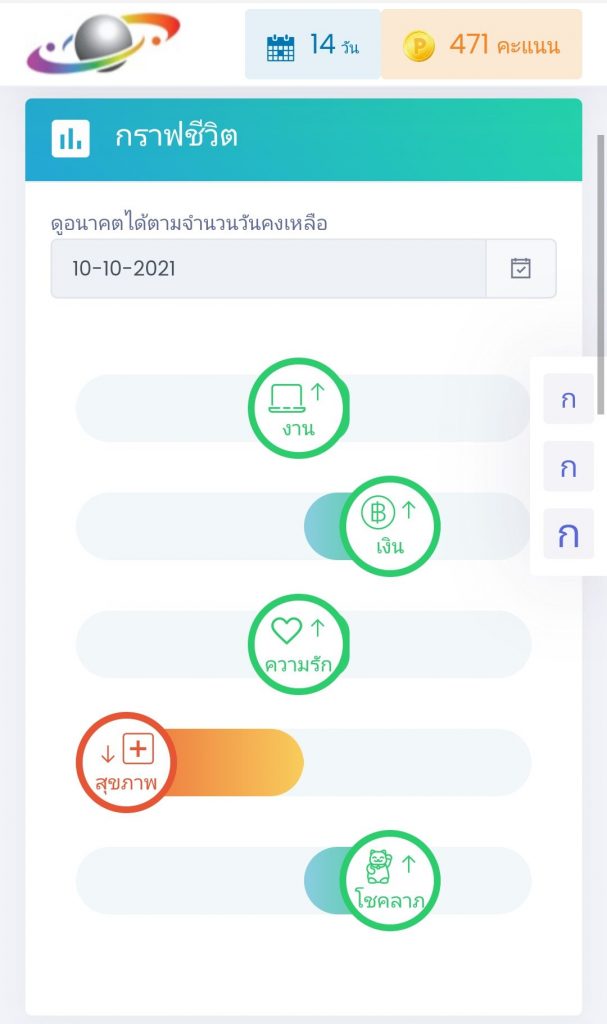The height and width of the screenshot is (1024, 607).
Task: Select the largest ก font size
Action: coord(568,534)
